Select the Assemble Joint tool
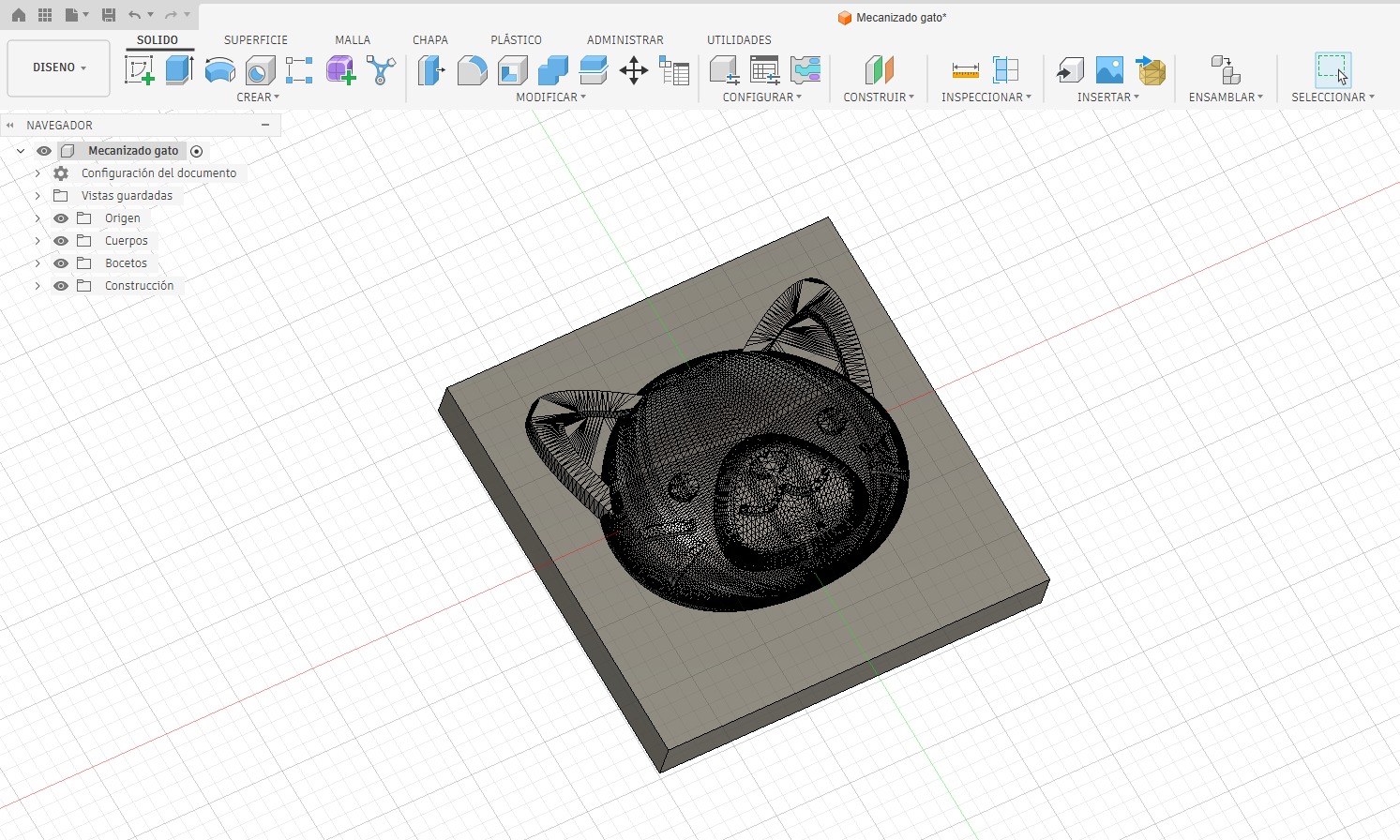This screenshot has width=1400, height=840. click(1226, 70)
